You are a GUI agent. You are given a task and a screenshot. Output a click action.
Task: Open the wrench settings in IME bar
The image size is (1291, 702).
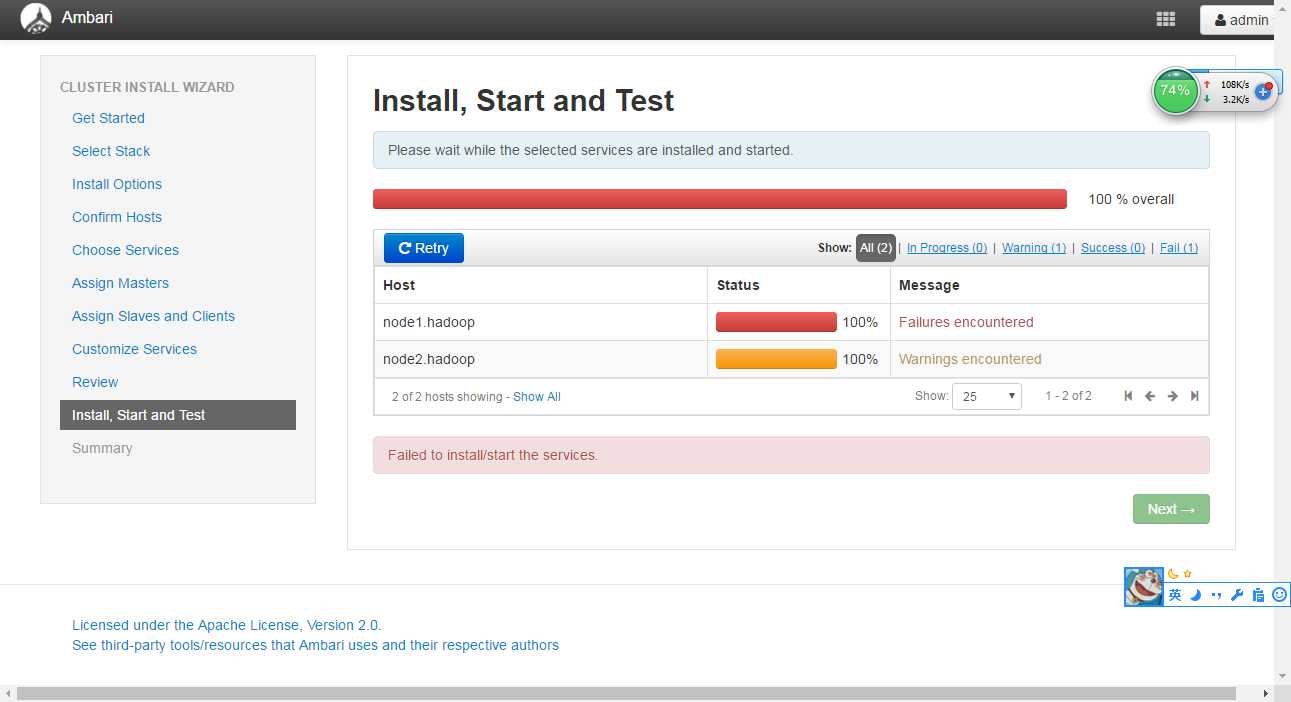pyautogui.click(x=1237, y=595)
